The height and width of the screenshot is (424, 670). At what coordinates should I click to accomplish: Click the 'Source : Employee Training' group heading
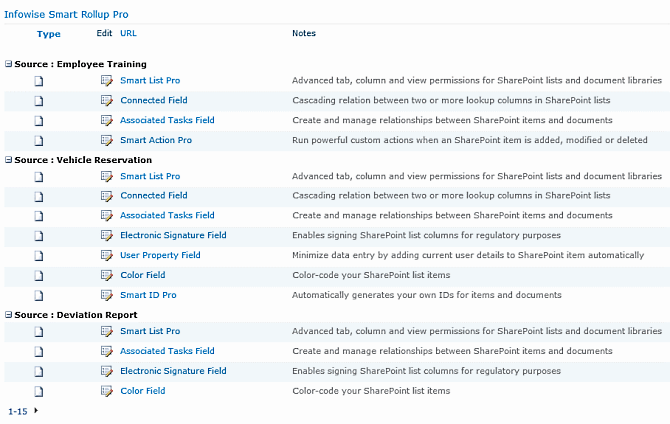pyautogui.click(x=80, y=64)
